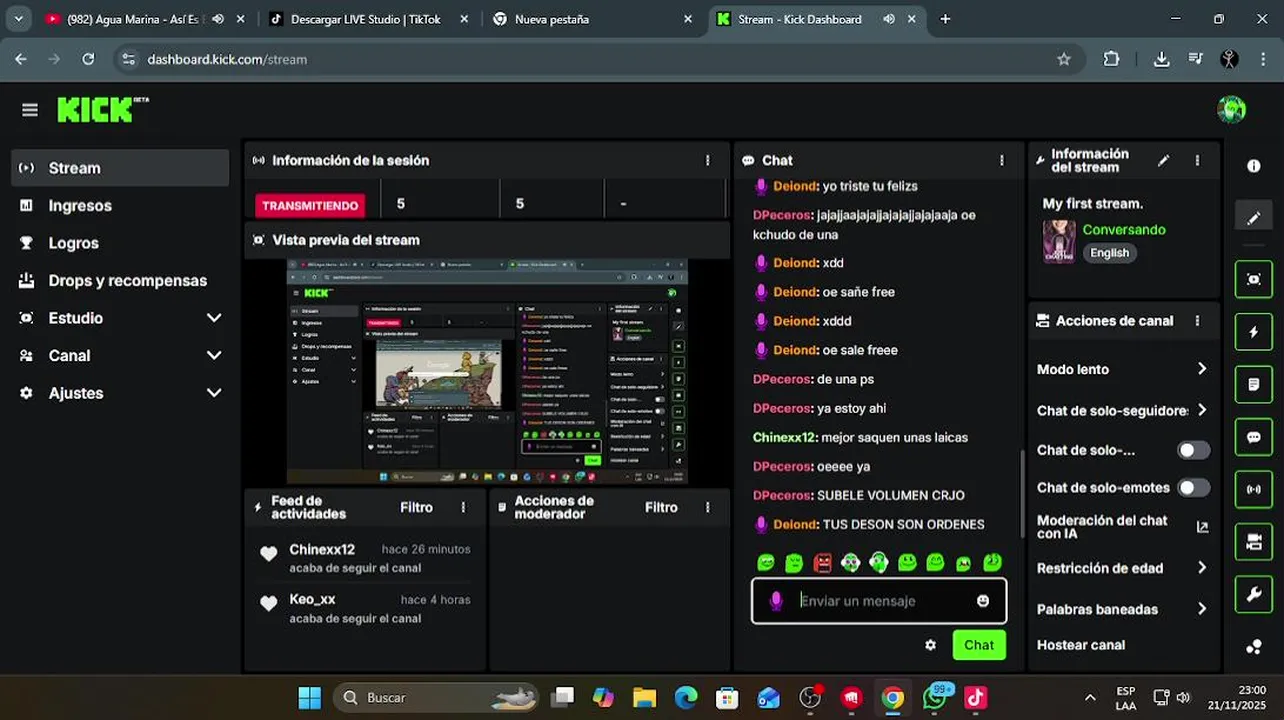This screenshot has height=720, width=1284.
Task: Open Moderación del chat con IA external link
Action: point(1202,527)
